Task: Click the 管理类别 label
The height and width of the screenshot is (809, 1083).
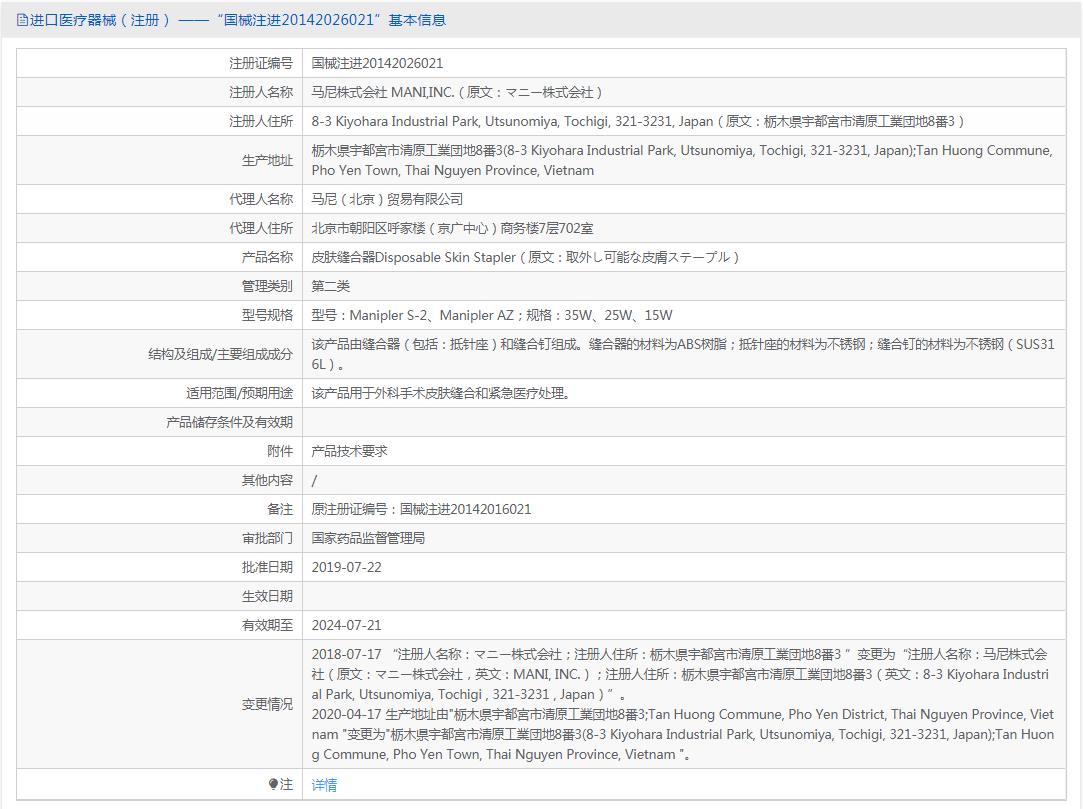Action: click(267, 286)
